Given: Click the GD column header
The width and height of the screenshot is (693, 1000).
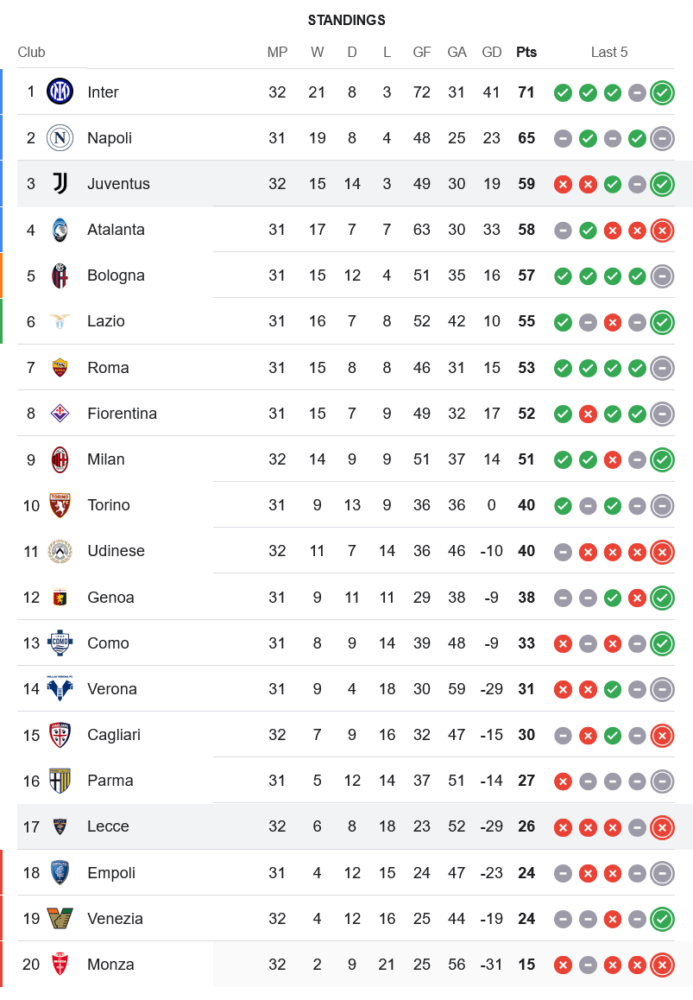Looking at the screenshot, I should (492, 52).
